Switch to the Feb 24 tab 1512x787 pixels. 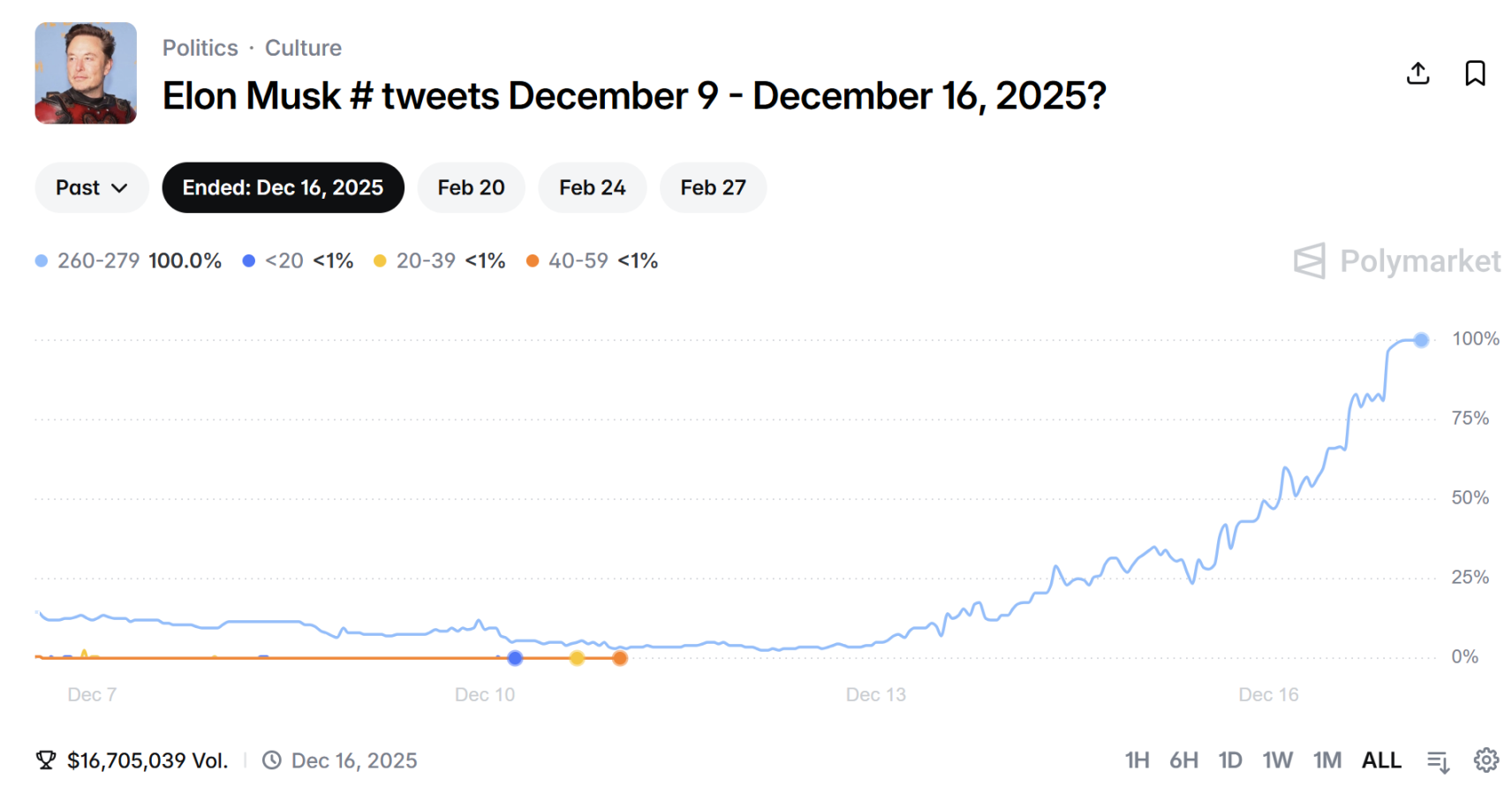[x=592, y=187]
